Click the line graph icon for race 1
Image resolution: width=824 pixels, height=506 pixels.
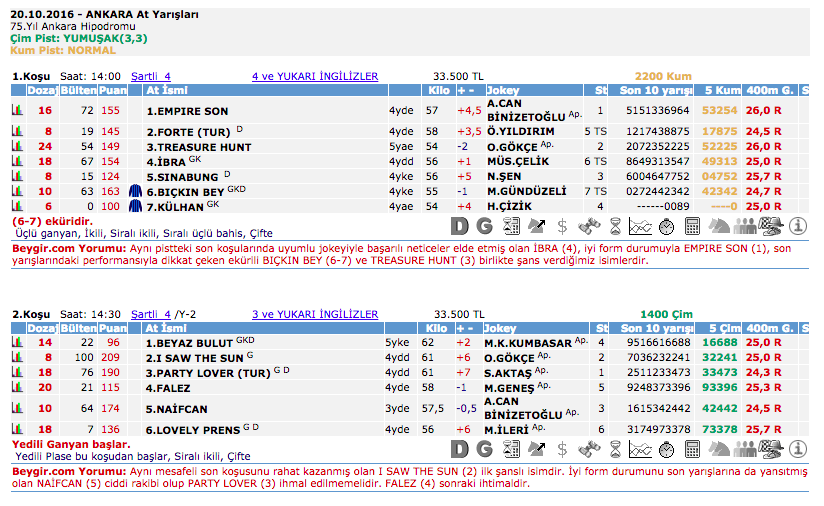pyautogui.click(x=640, y=225)
